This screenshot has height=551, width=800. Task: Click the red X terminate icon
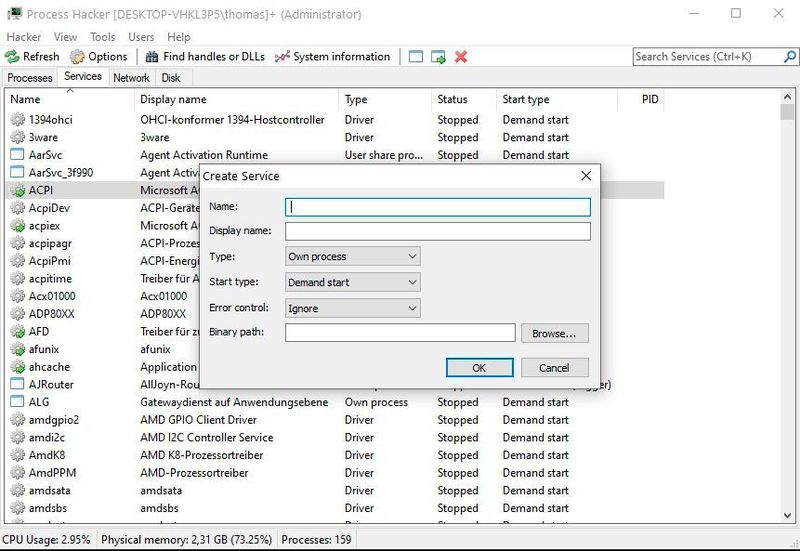pos(461,57)
